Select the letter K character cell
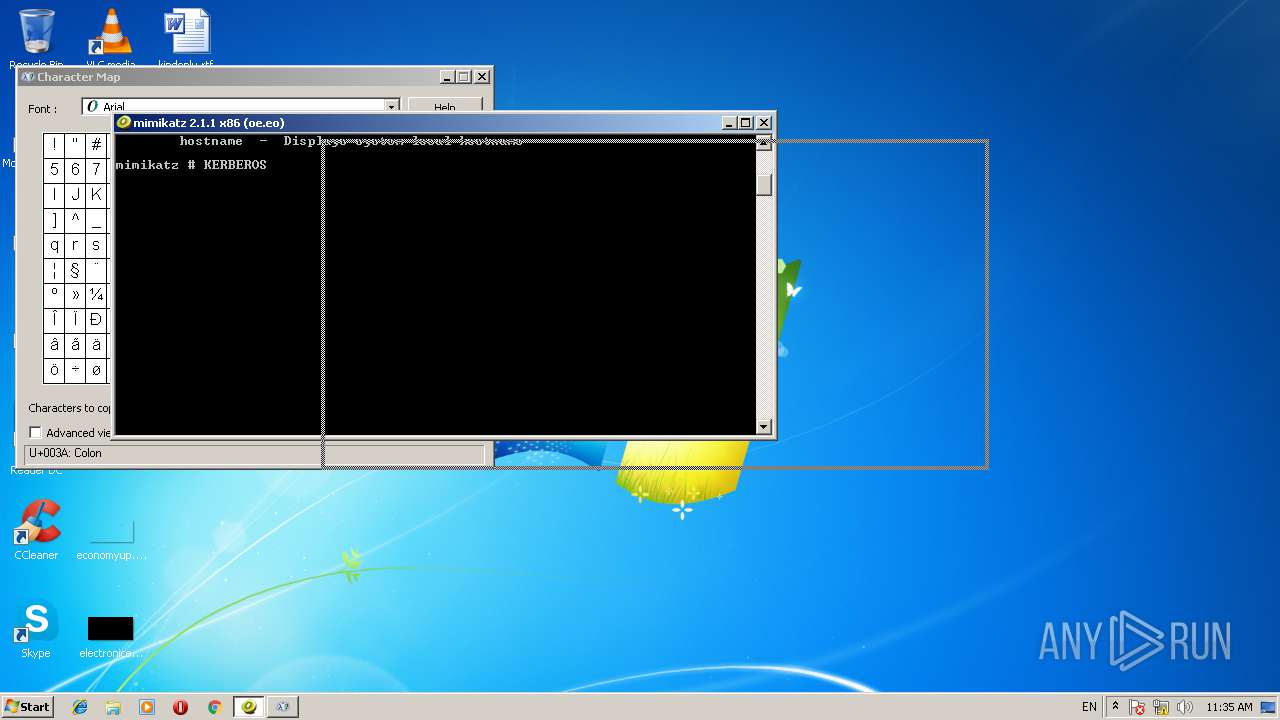 (x=96, y=195)
